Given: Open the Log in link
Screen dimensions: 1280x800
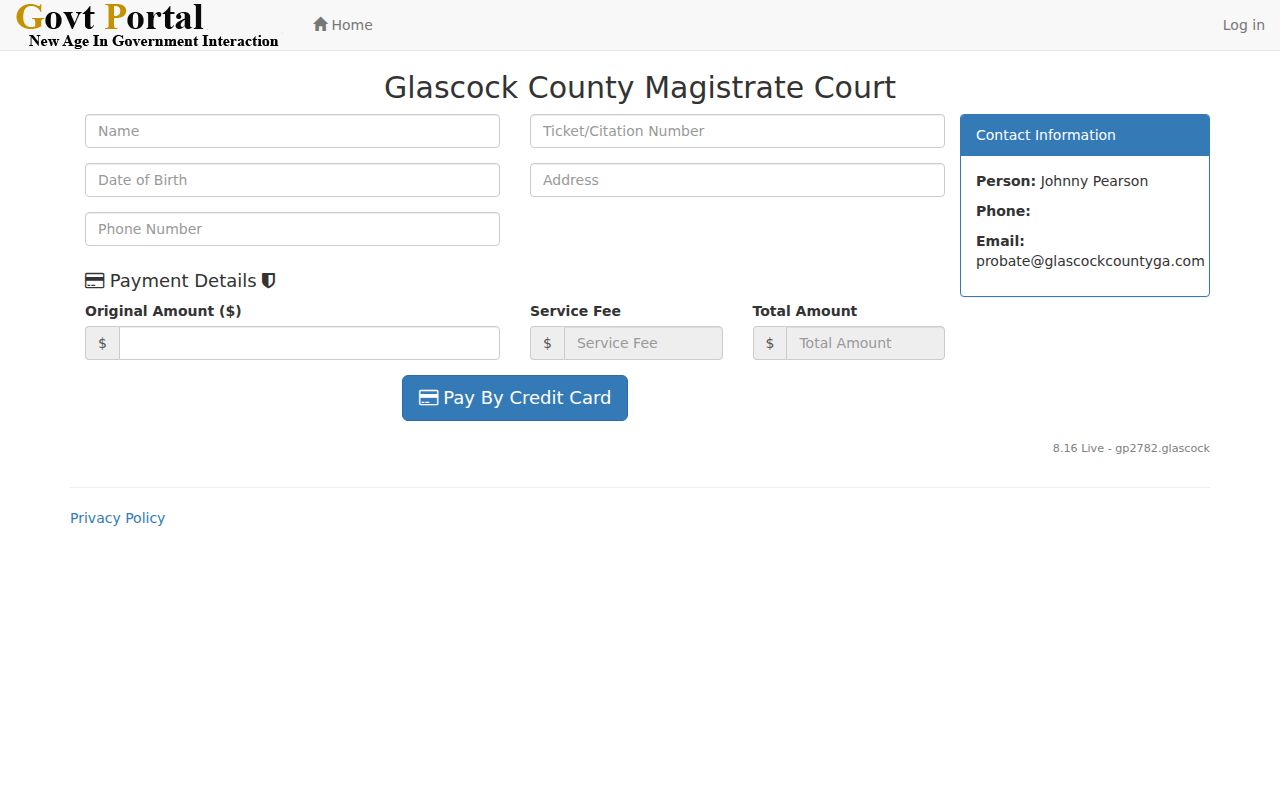Looking at the screenshot, I should (x=1243, y=25).
